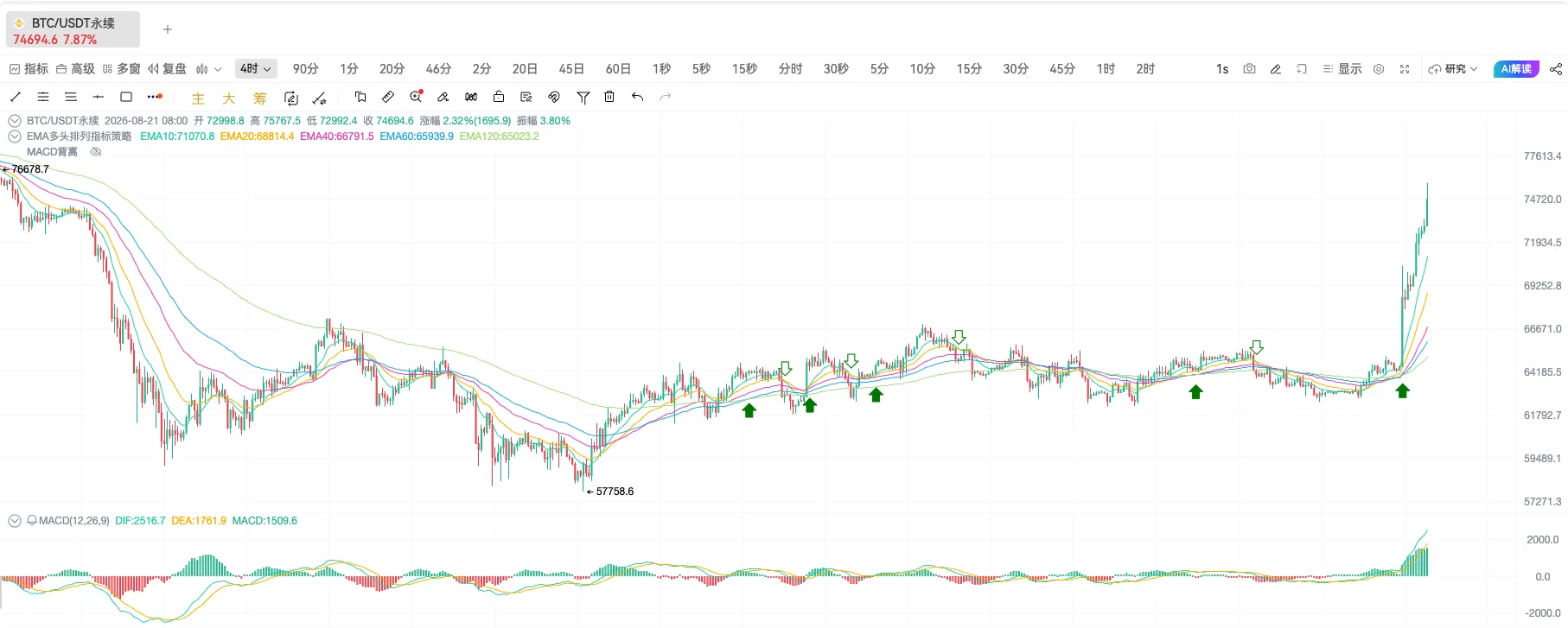Viewport: 1568px width, 628px height.
Task: Open the candlestick chart type dropdown
Action: coord(208,69)
